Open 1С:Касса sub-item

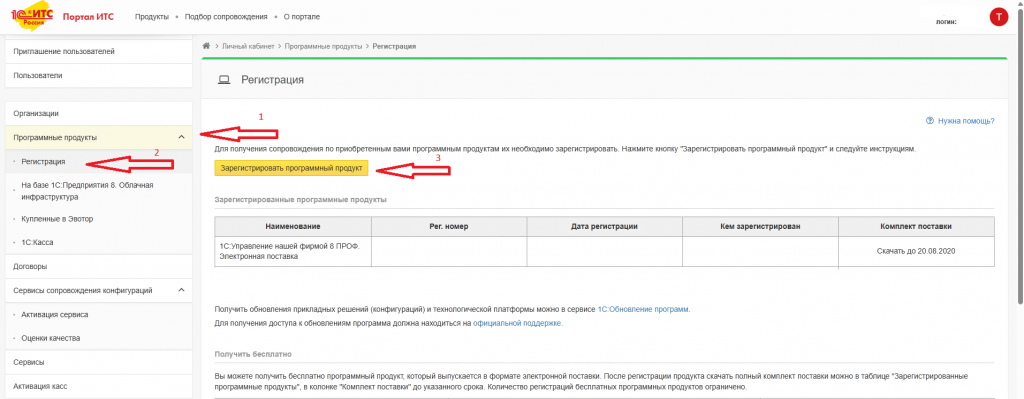pos(99,242)
